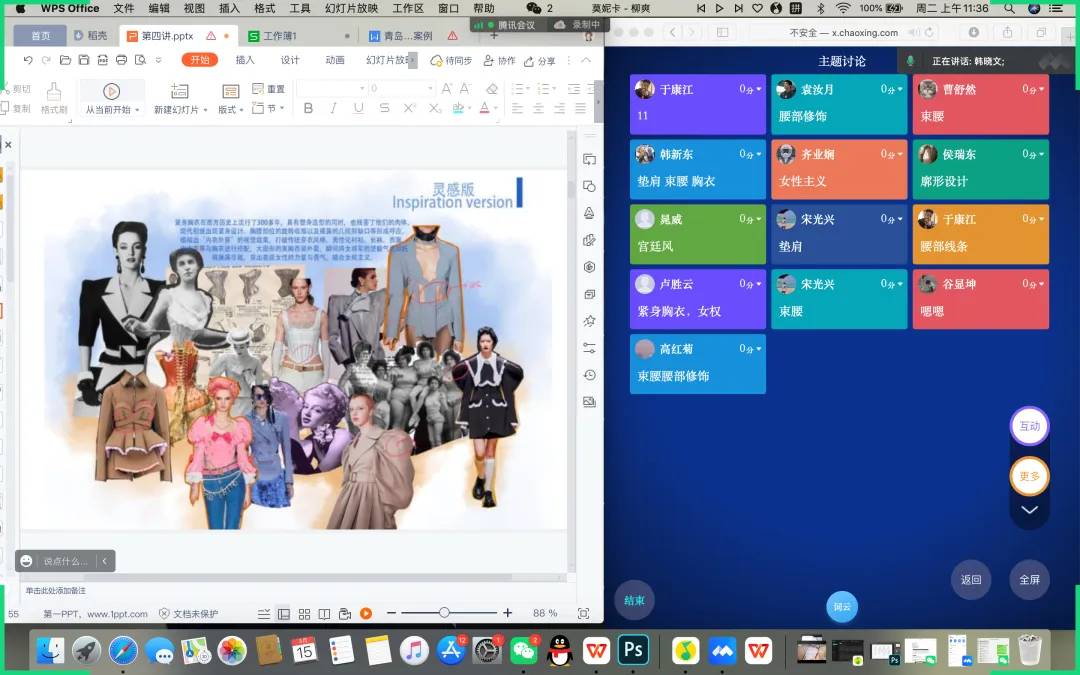Open the 幻灯片放映 menu in menu bar
The height and width of the screenshot is (675, 1080).
point(351,8)
